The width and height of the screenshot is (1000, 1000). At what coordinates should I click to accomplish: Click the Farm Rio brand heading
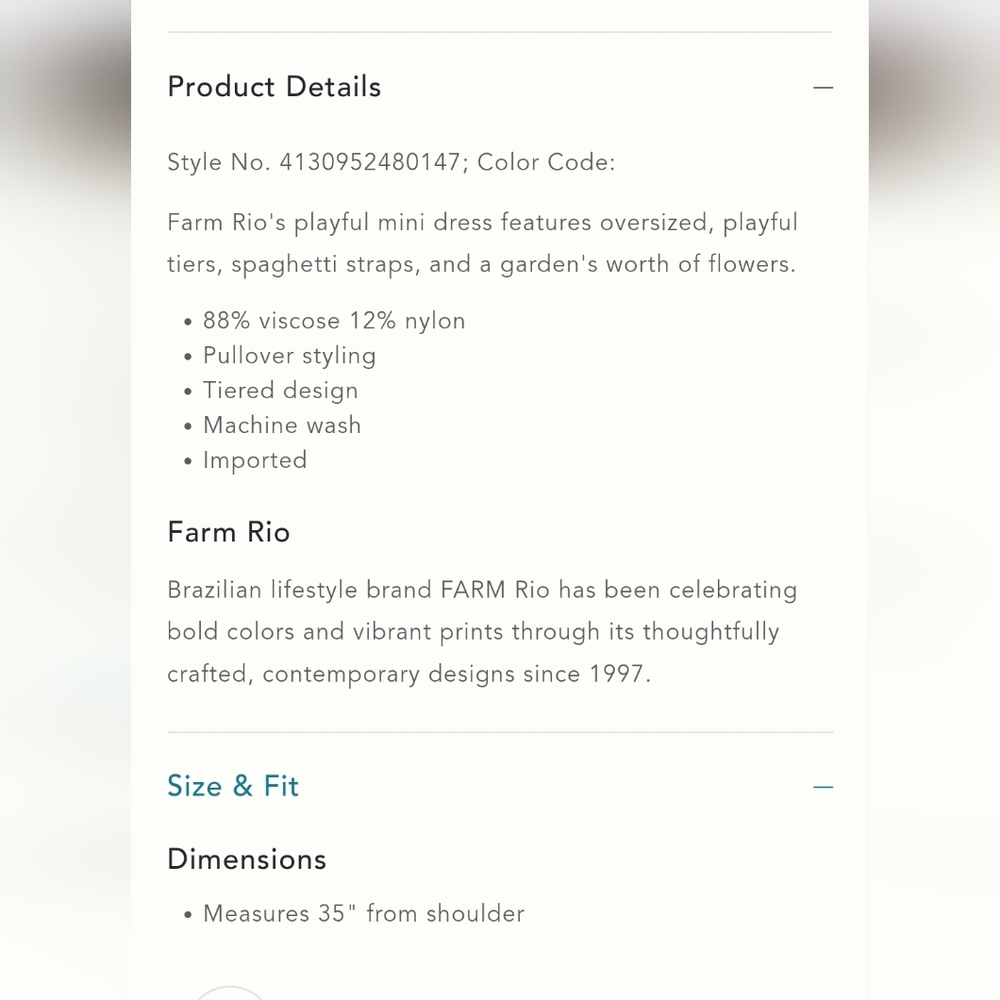tap(228, 532)
